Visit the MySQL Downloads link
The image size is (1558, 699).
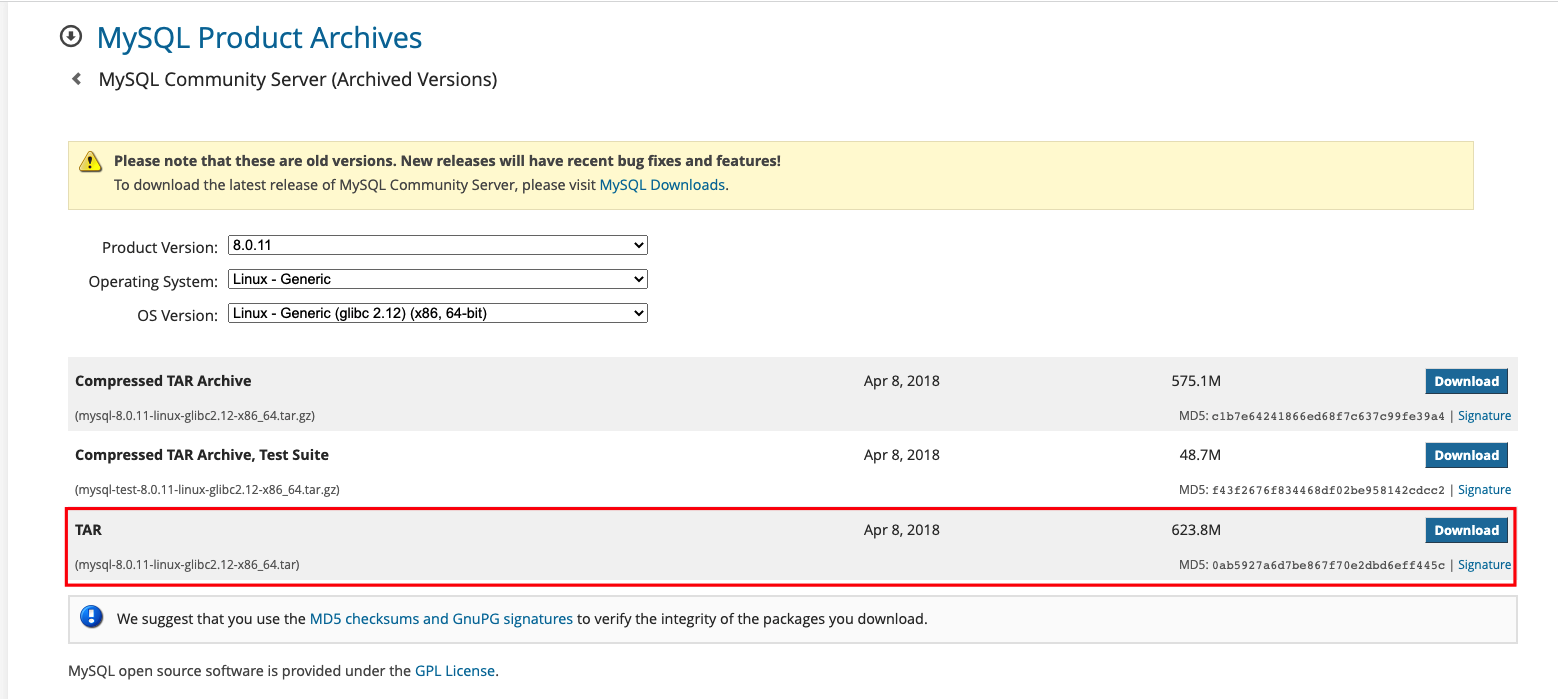tap(662, 185)
